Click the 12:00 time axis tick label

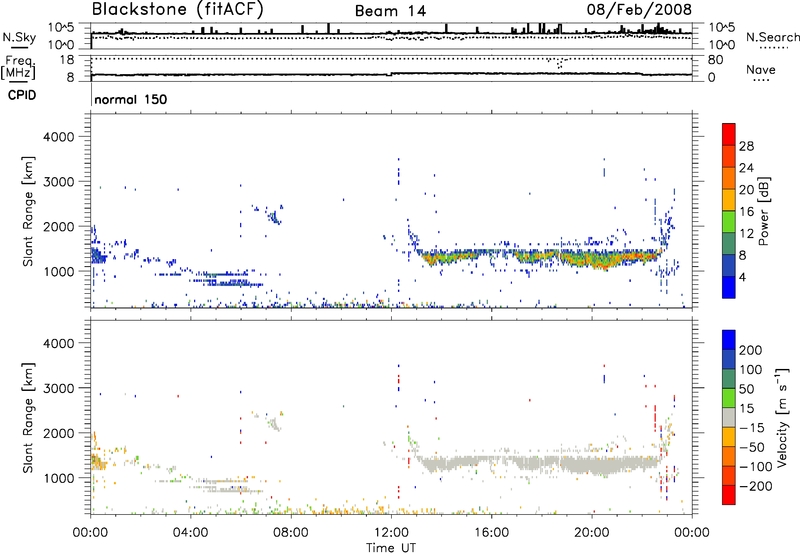[x=391, y=533]
